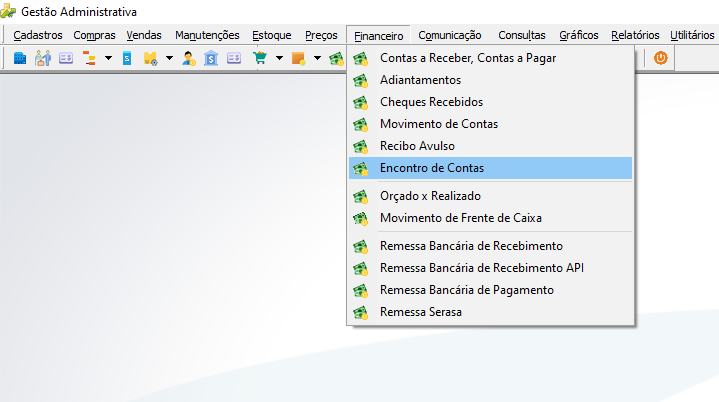
Task: Select Remessa Bancária de Recebimento API
Action: click(x=490, y=268)
